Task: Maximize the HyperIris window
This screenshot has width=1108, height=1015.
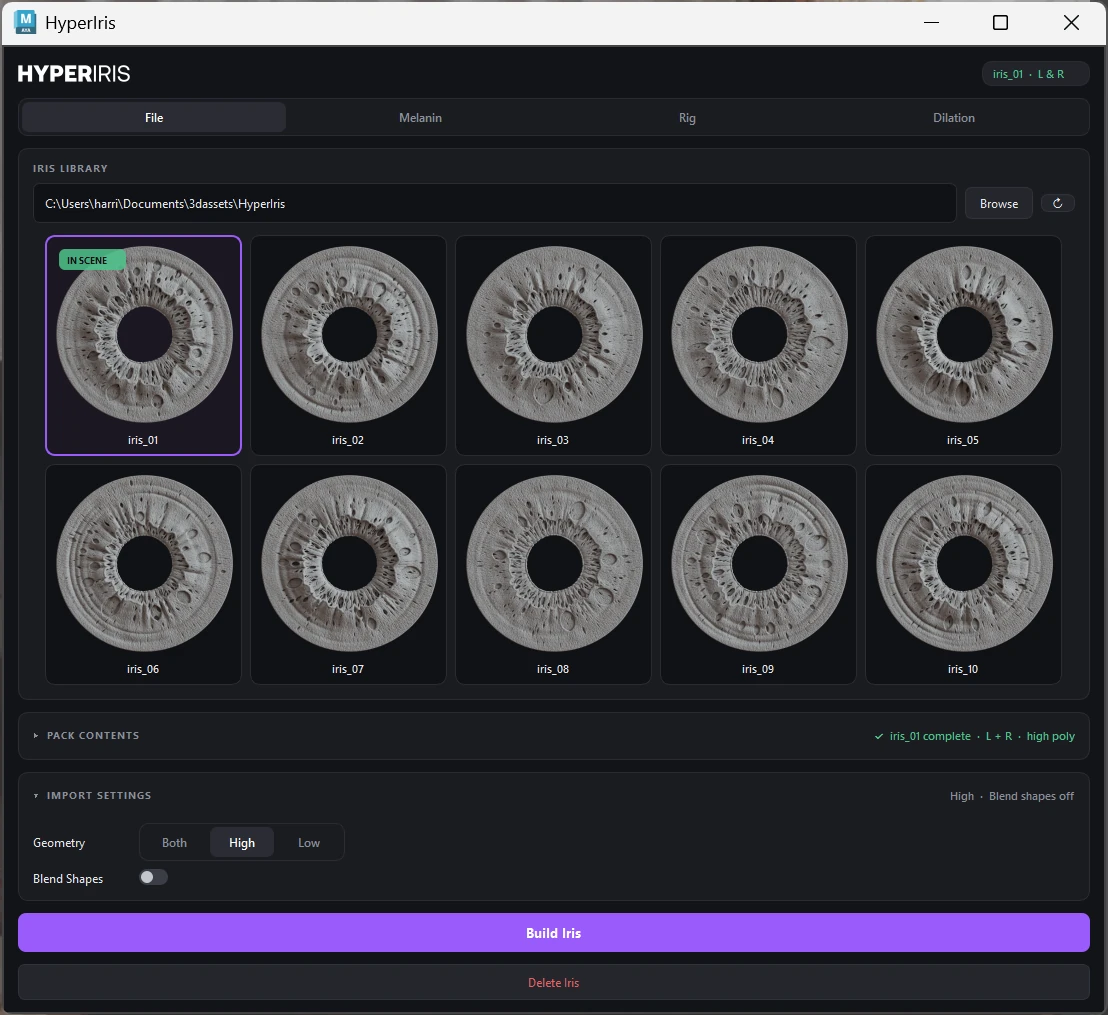Action: (x=1000, y=23)
